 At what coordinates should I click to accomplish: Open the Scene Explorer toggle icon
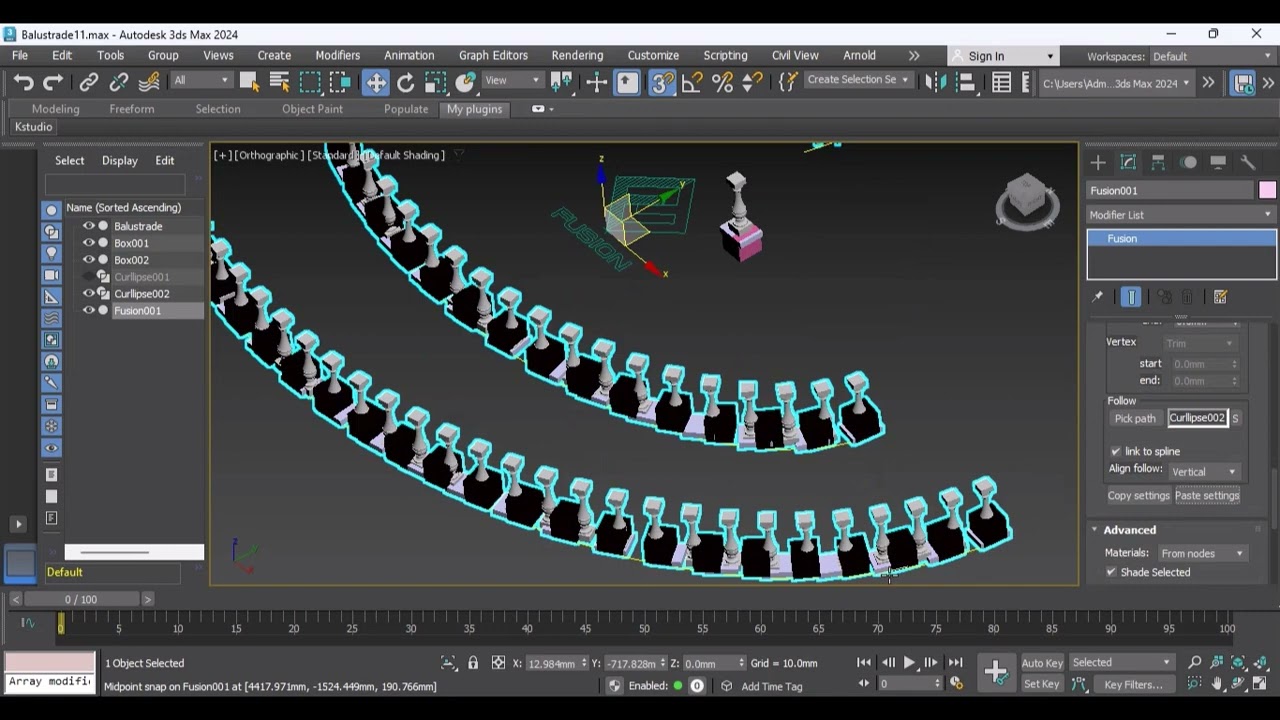(x=1001, y=83)
